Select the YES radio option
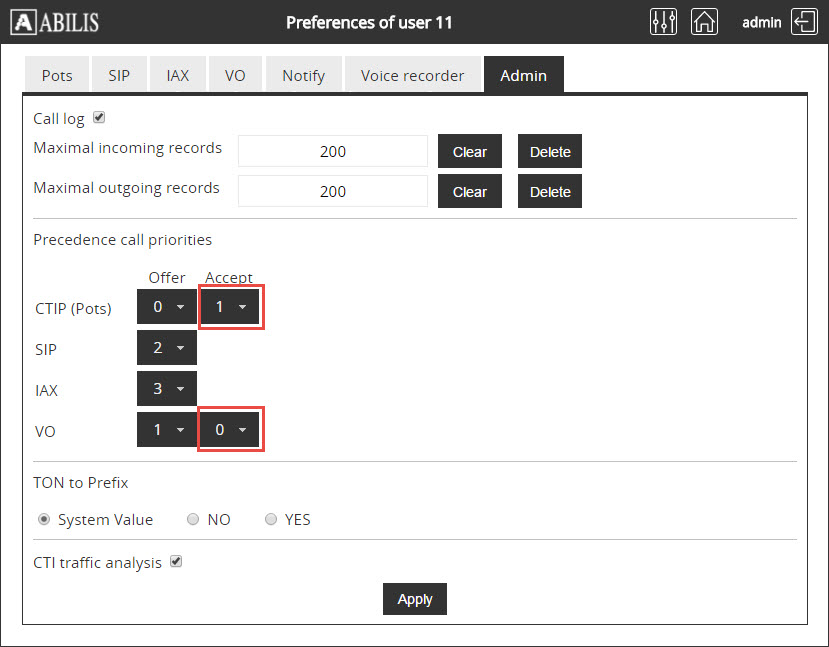 coord(270,519)
